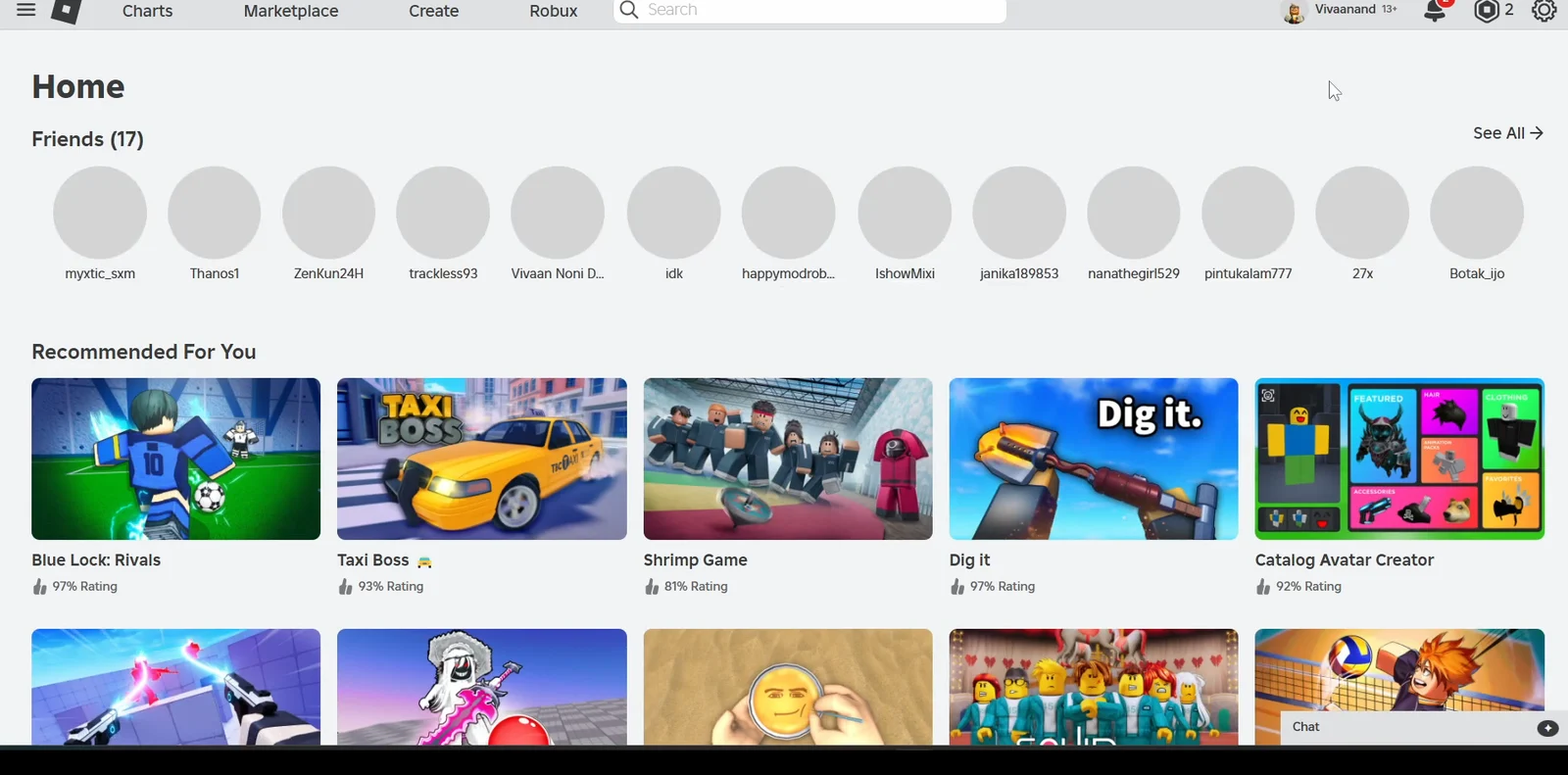Open myxtic_sxm friend avatar
The image size is (1568, 775).
point(100,213)
